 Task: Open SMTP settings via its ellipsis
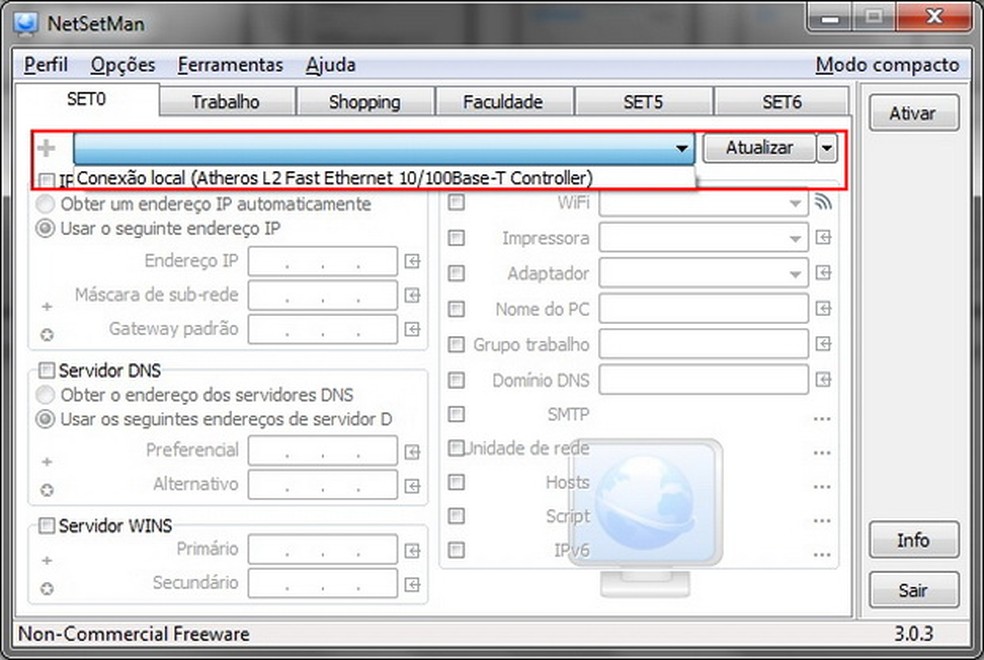(822, 418)
